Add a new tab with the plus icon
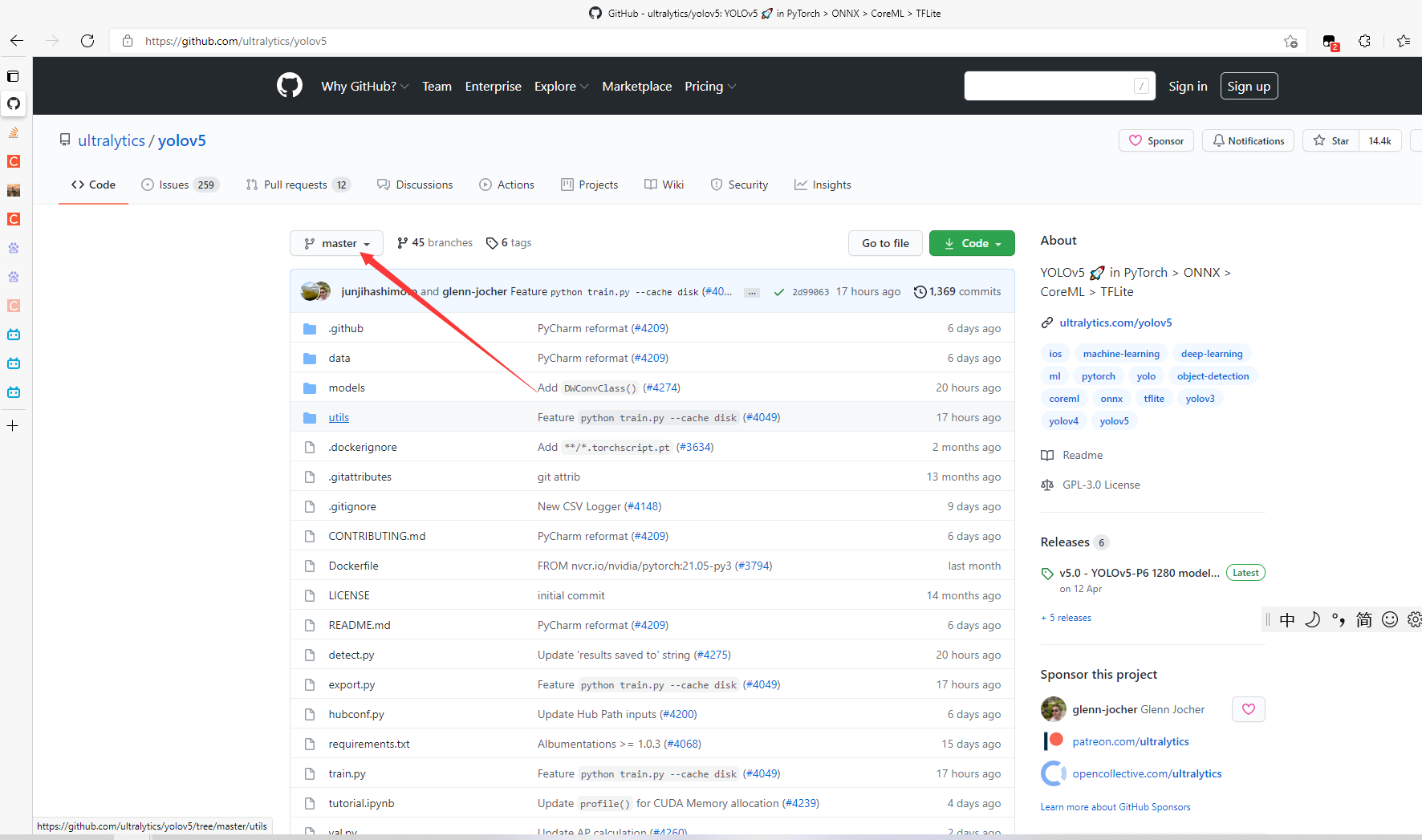The height and width of the screenshot is (840, 1422). point(13,426)
